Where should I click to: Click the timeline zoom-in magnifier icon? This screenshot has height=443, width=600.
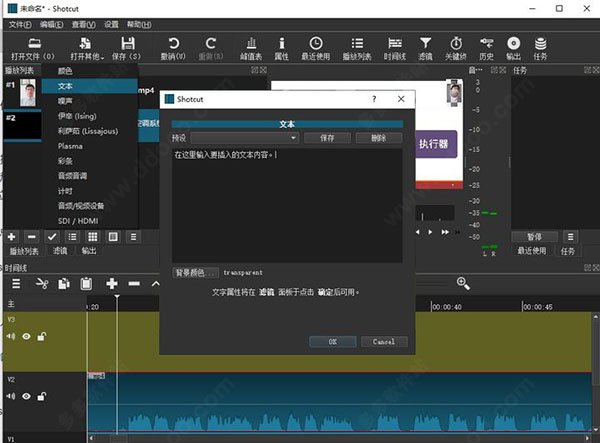coord(463,284)
